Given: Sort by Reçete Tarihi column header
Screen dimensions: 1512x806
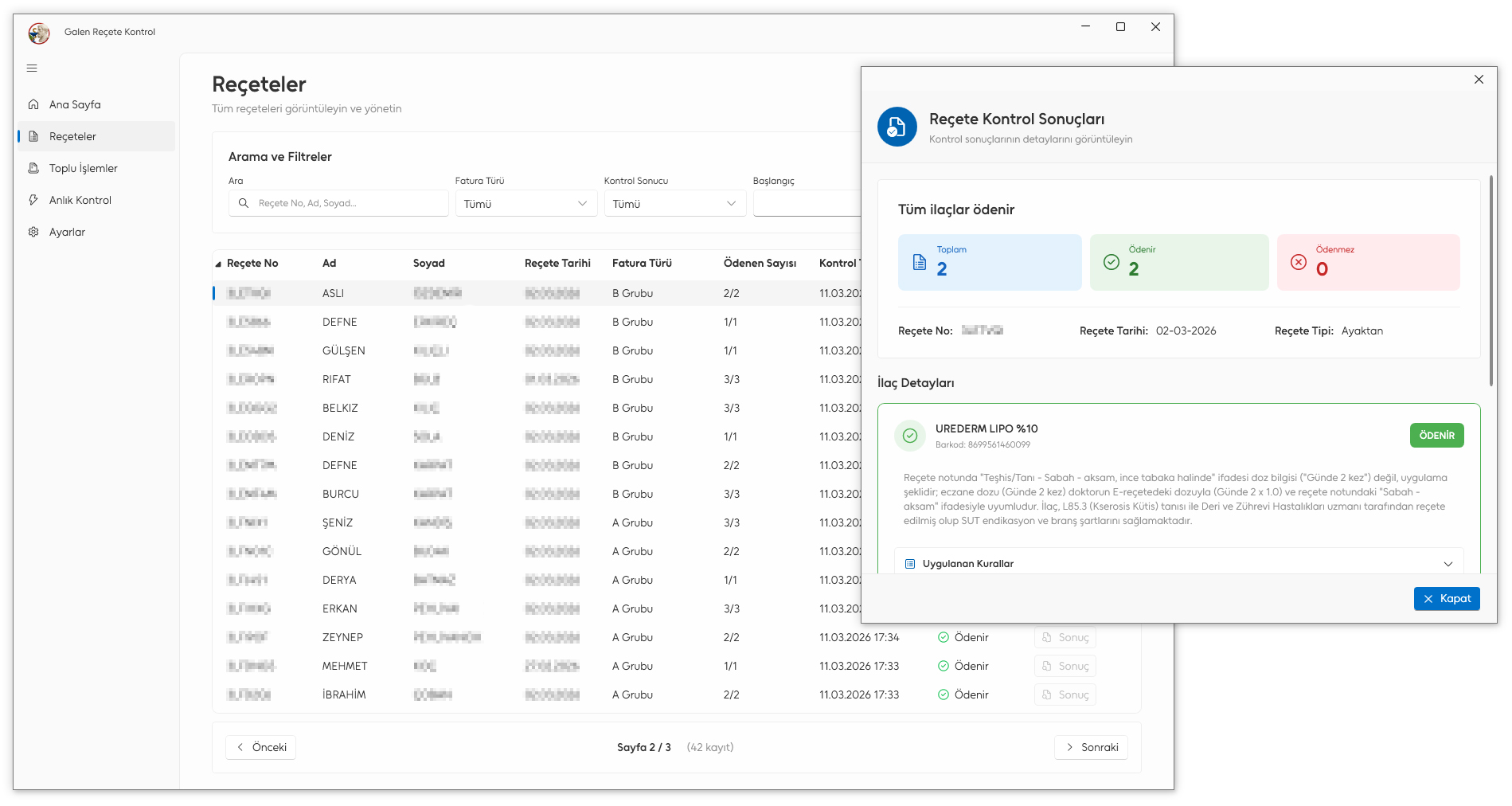Looking at the screenshot, I should click(557, 263).
